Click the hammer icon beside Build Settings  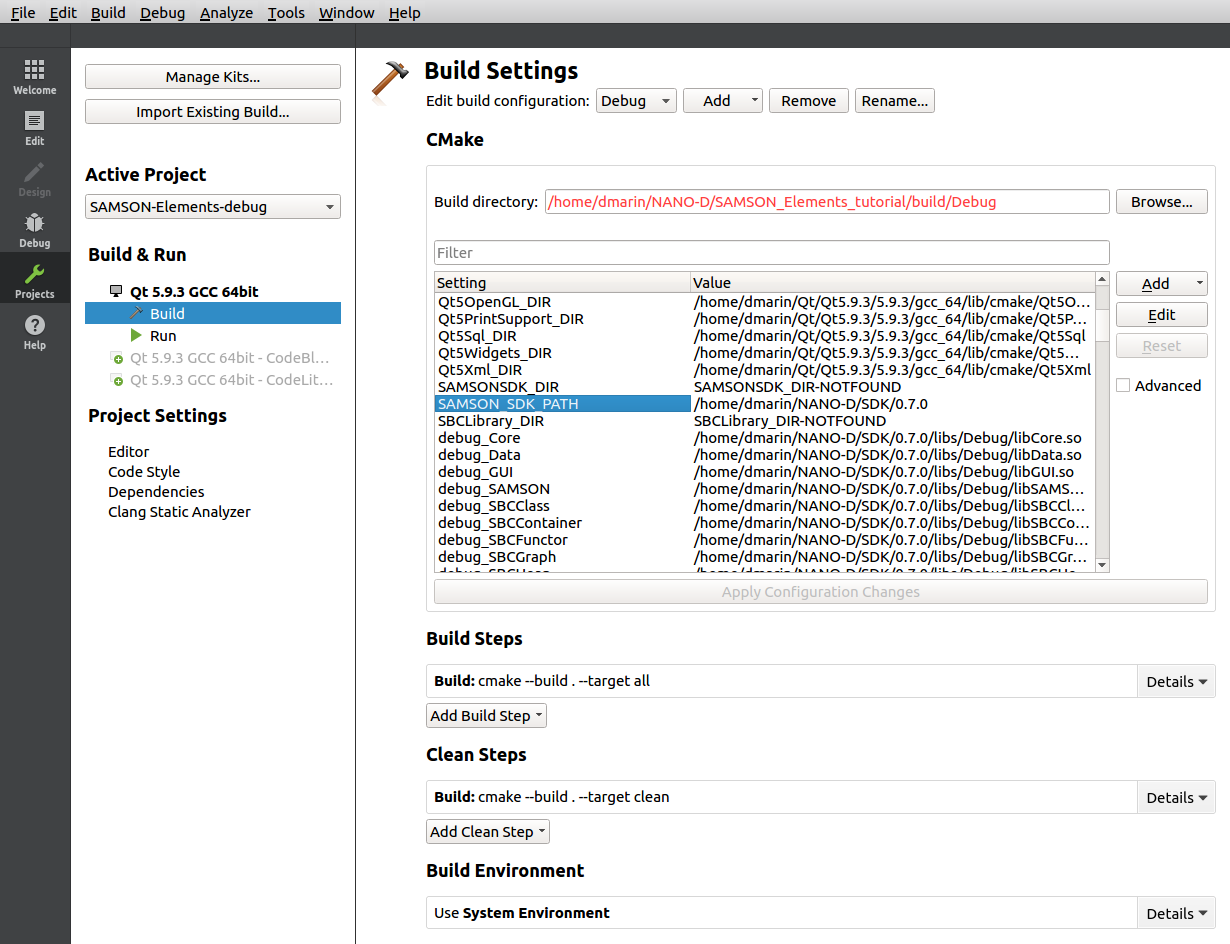pos(391,76)
